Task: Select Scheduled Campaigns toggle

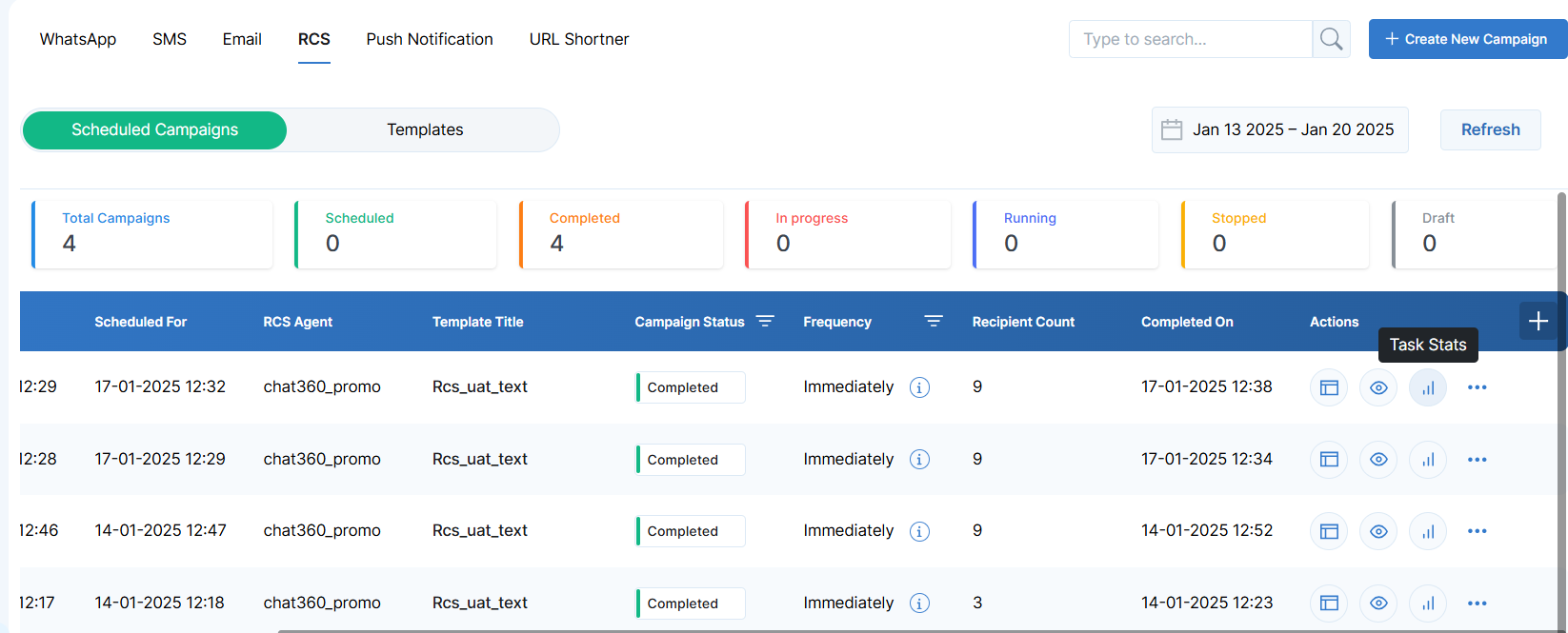Action: pos(154,130)
